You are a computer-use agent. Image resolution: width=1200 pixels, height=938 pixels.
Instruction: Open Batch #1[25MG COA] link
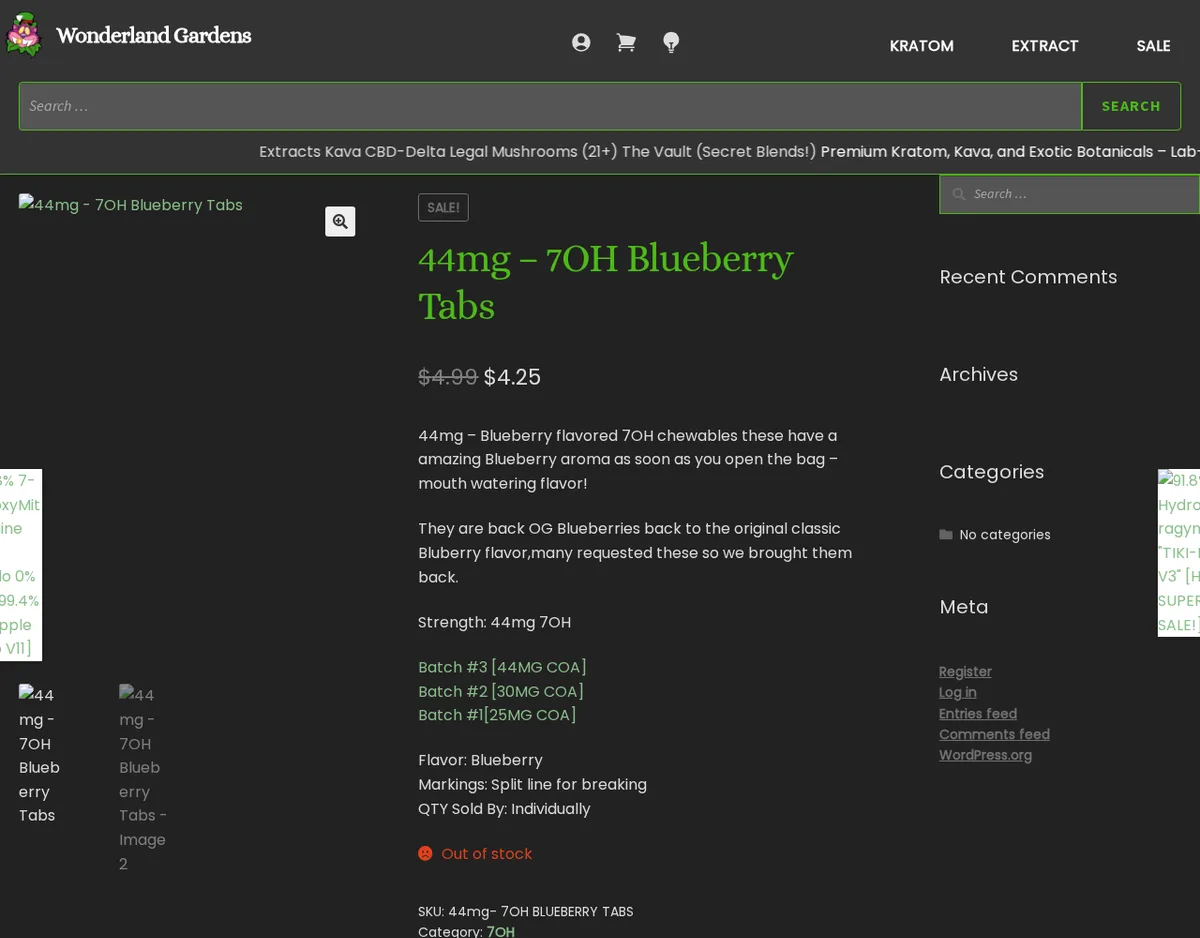click(x=497, y=715)
